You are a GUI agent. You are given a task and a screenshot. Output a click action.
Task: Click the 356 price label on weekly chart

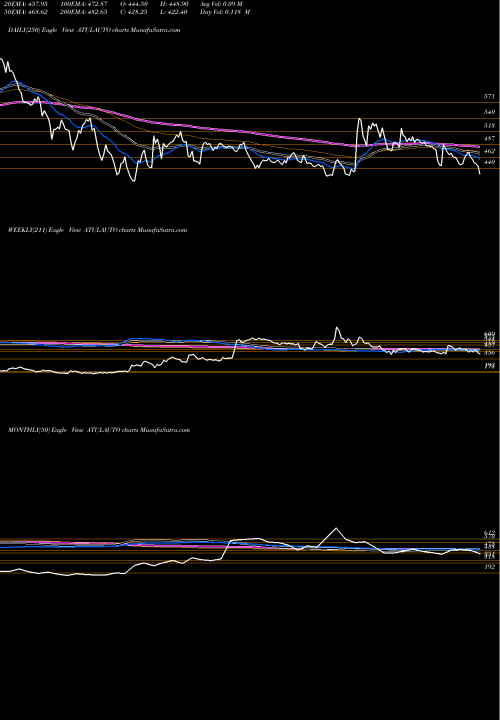pos(489,353)
